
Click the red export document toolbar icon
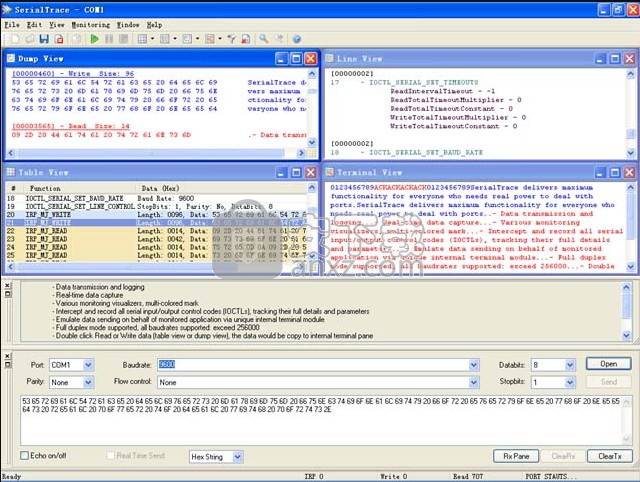59,39
